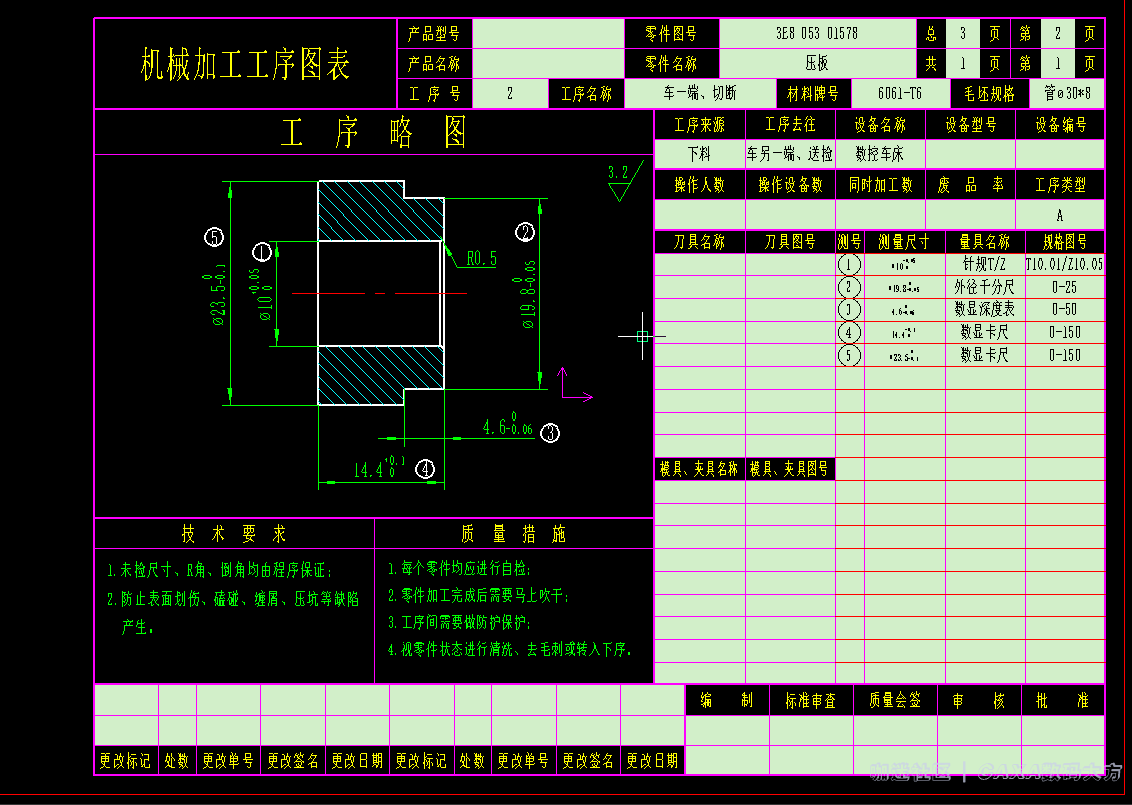Click circled 5 in the 测号 table column
This screenshot has height=805, width=1132.
(x=849, y=355)
